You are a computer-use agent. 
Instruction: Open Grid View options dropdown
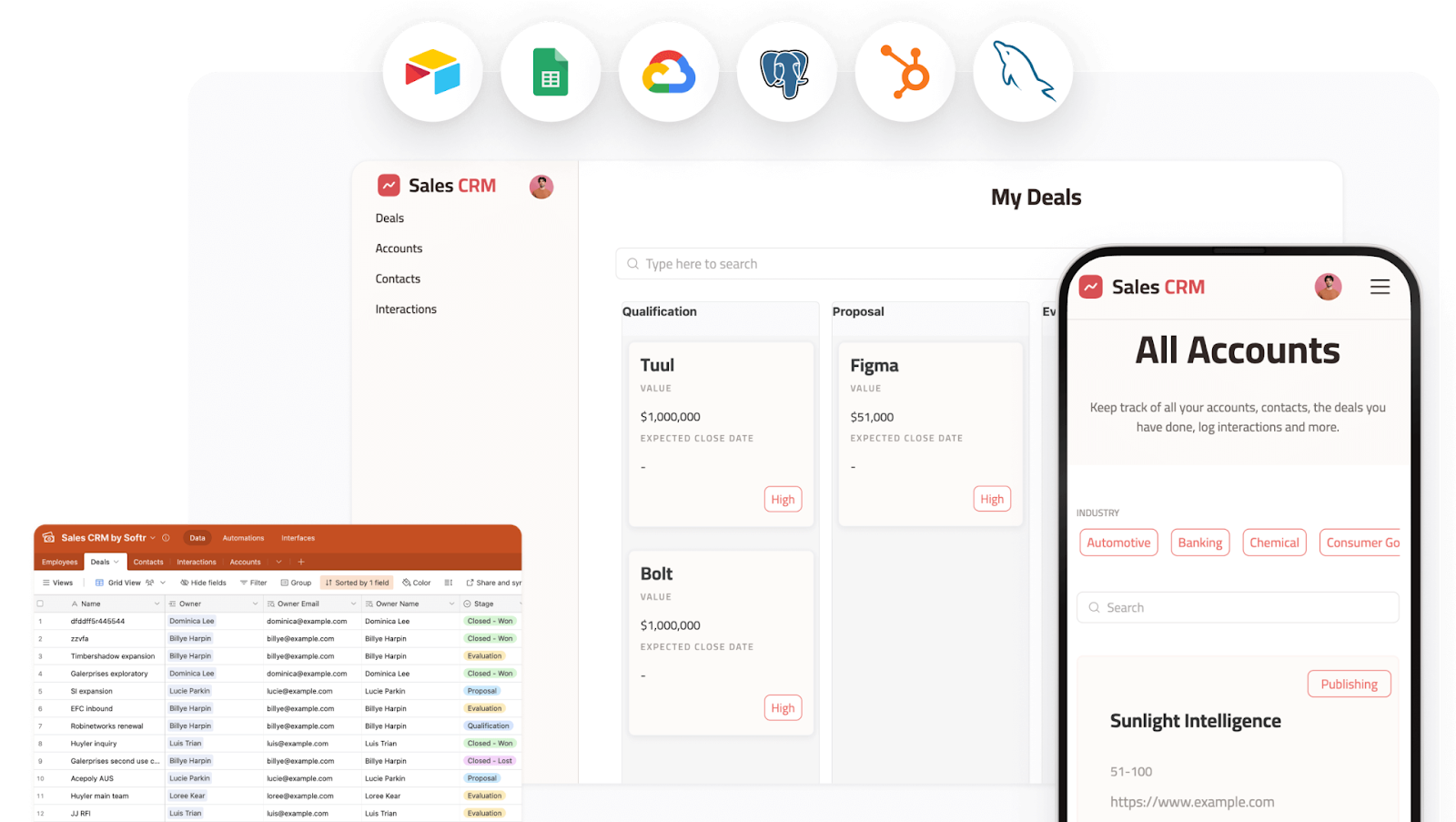(163, 583)
